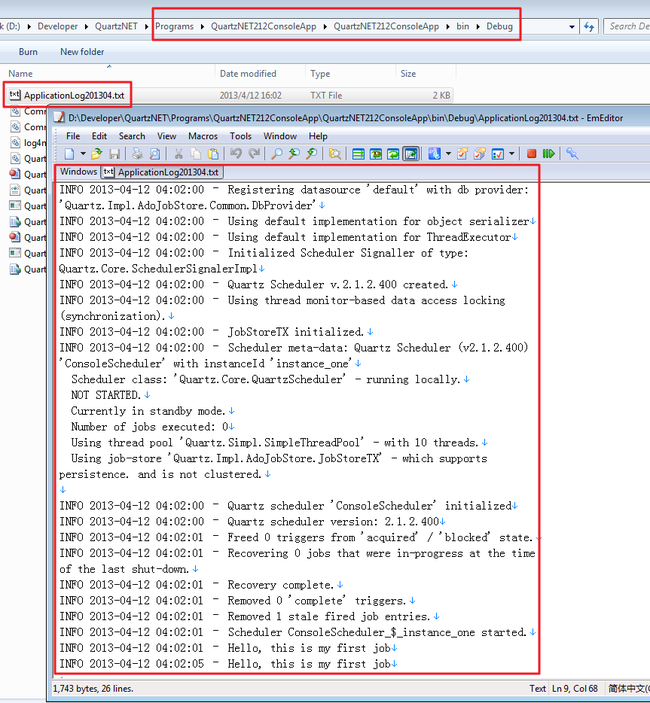This screenshot has width=650, height=703.
Task: Toggle the Wrap by Characters icon
Action: [376, 154]
